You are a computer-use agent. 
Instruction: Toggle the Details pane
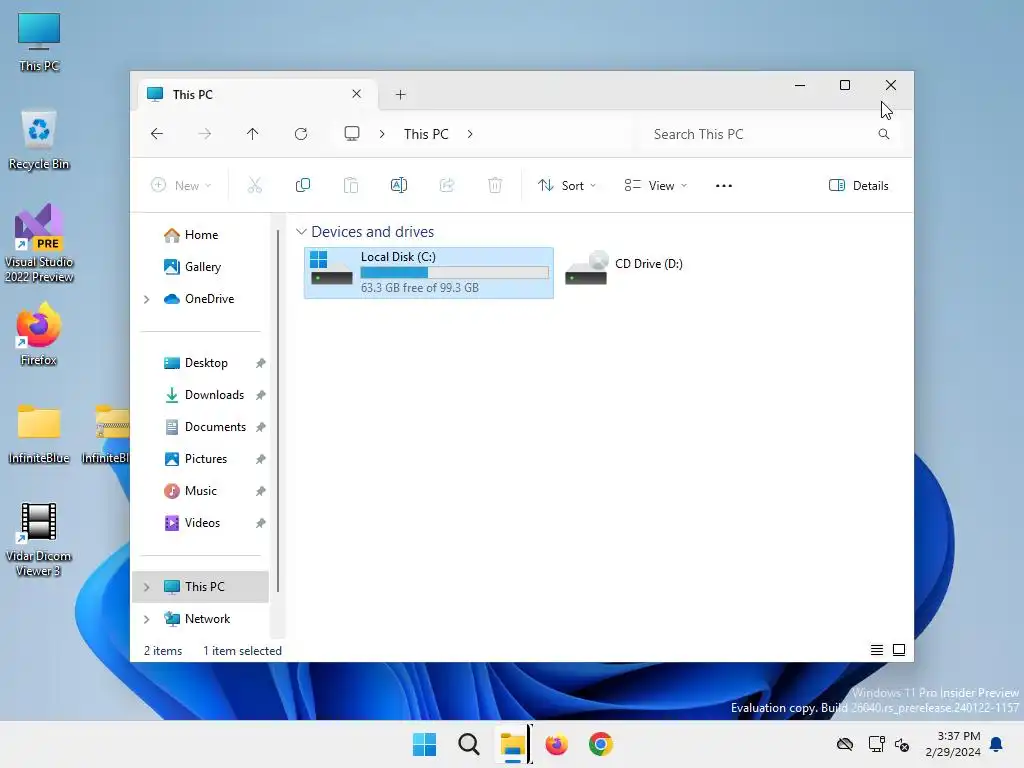click(x=858, y=185)
